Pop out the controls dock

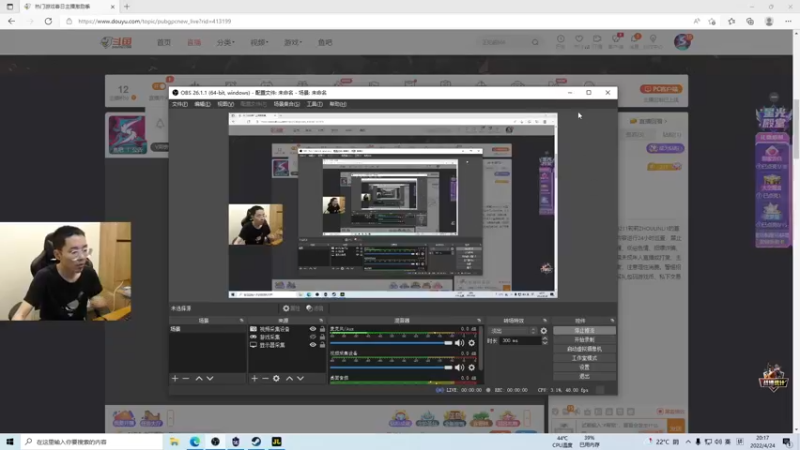click(612, 320)
